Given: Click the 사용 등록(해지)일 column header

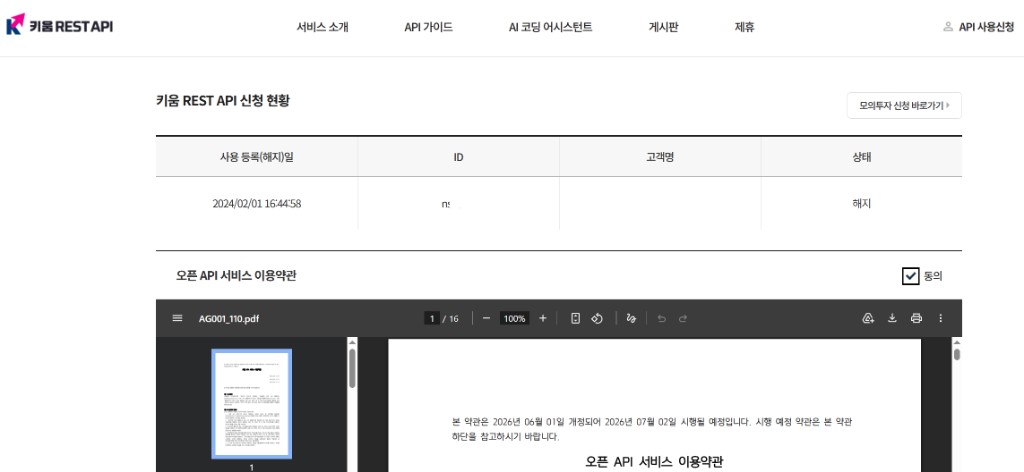Looking at the screenshot, I should tap(257, 157).
